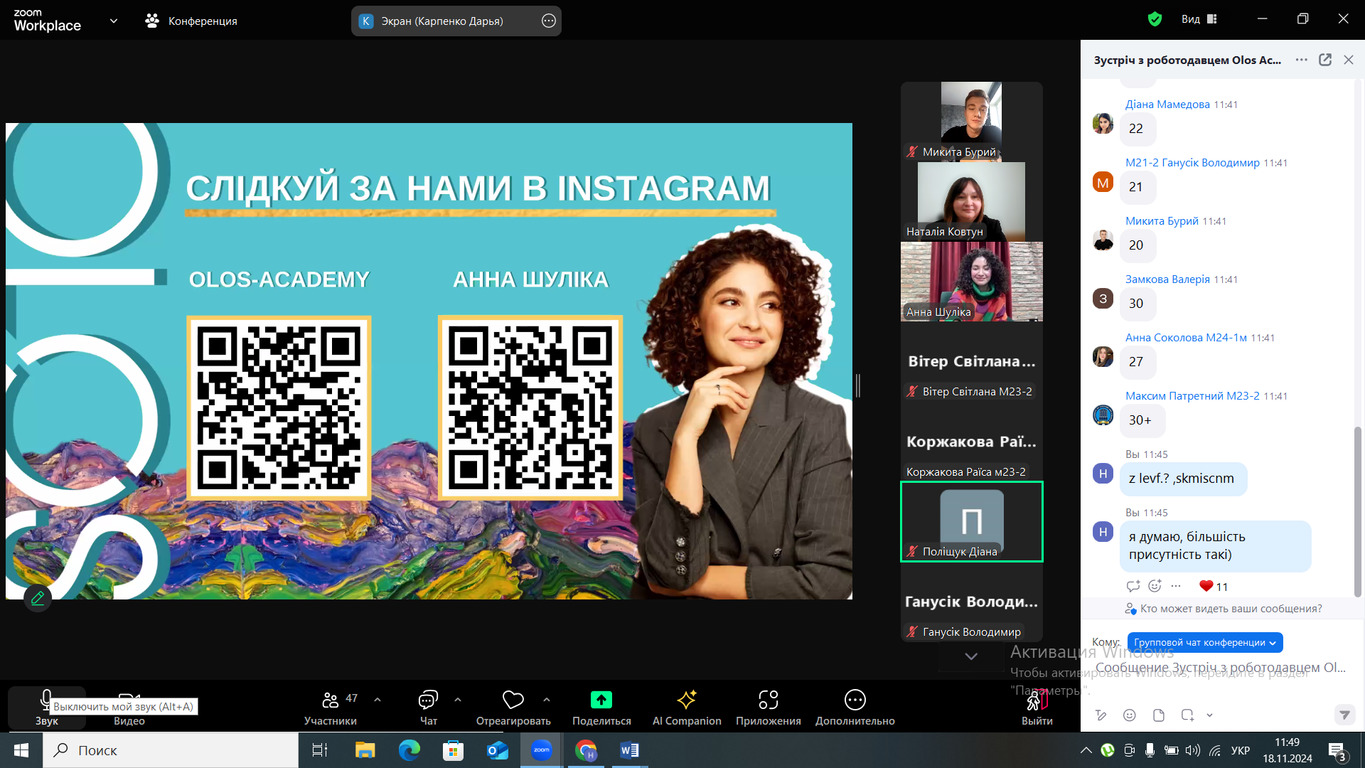Expand the screenshot options arrow in chat
The width and height of the screenshot is (1365, 768).
click(1209, 716)
